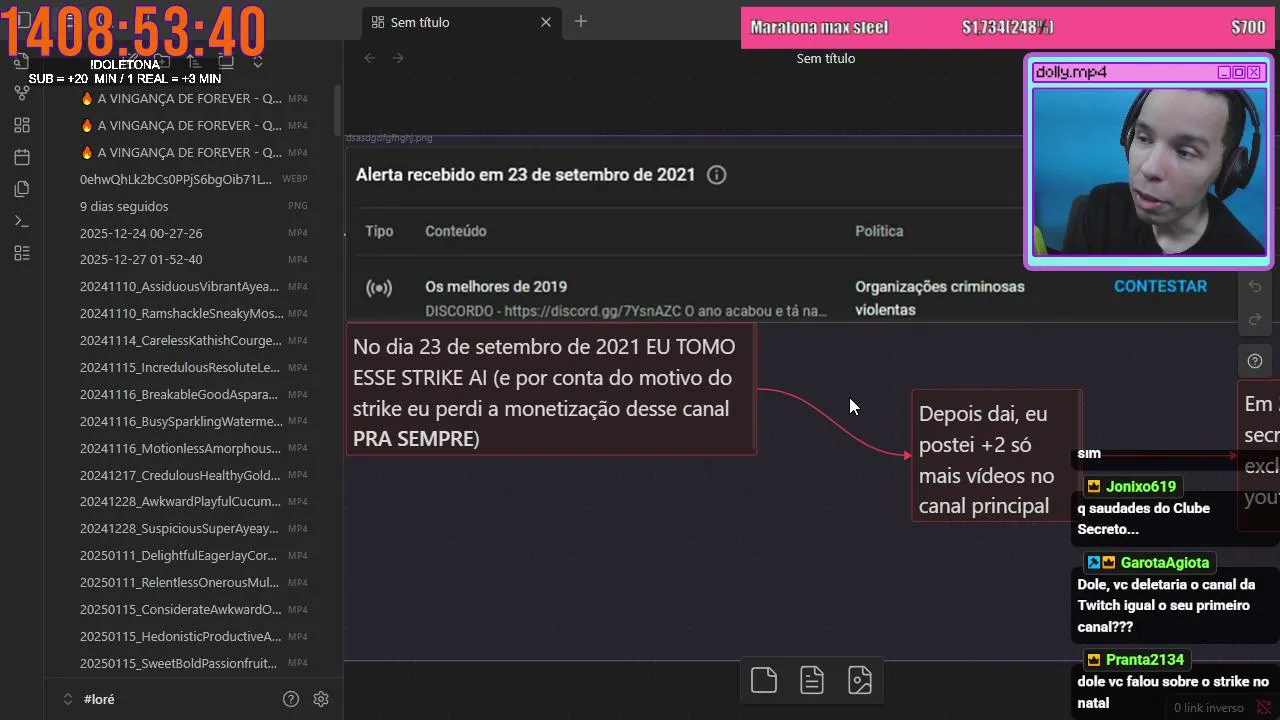Open settings gear at sidebar bottom
The image size is (1280, 720).
click(321, 699)
